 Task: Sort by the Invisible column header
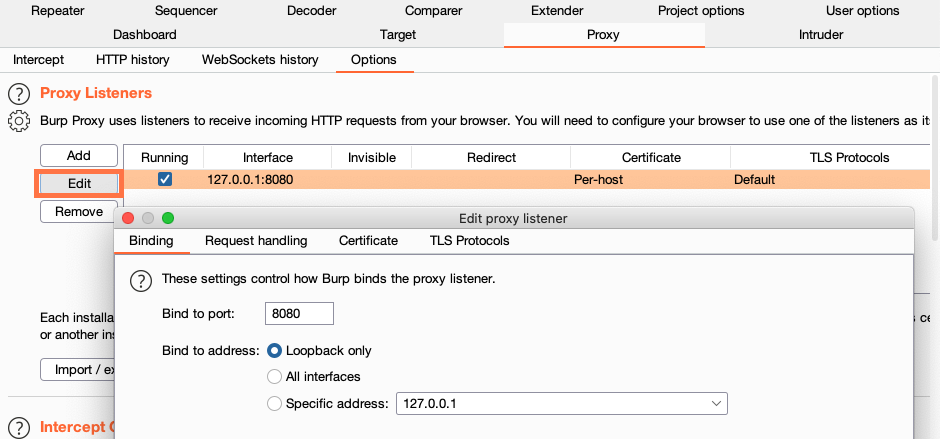(x=372, y=158)
